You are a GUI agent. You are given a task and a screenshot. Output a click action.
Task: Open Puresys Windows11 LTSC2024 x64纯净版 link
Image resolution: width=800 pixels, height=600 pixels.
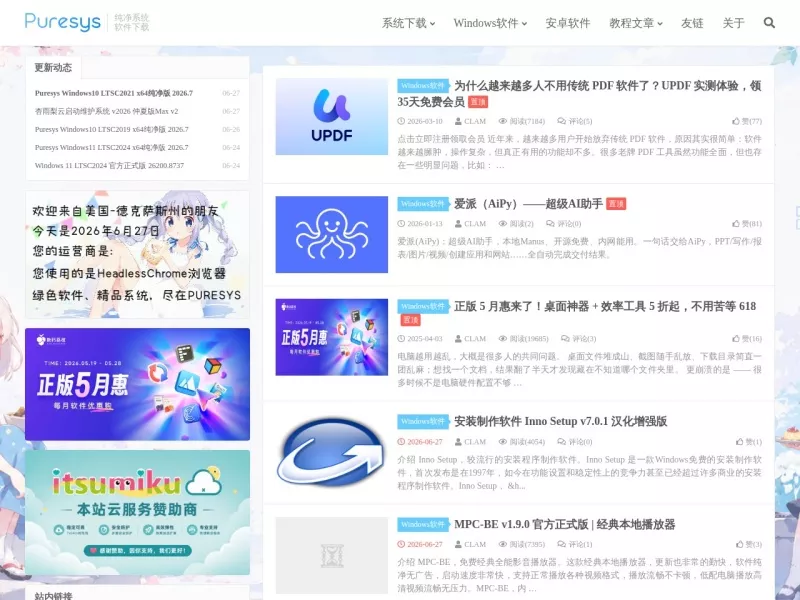(112, 147)
